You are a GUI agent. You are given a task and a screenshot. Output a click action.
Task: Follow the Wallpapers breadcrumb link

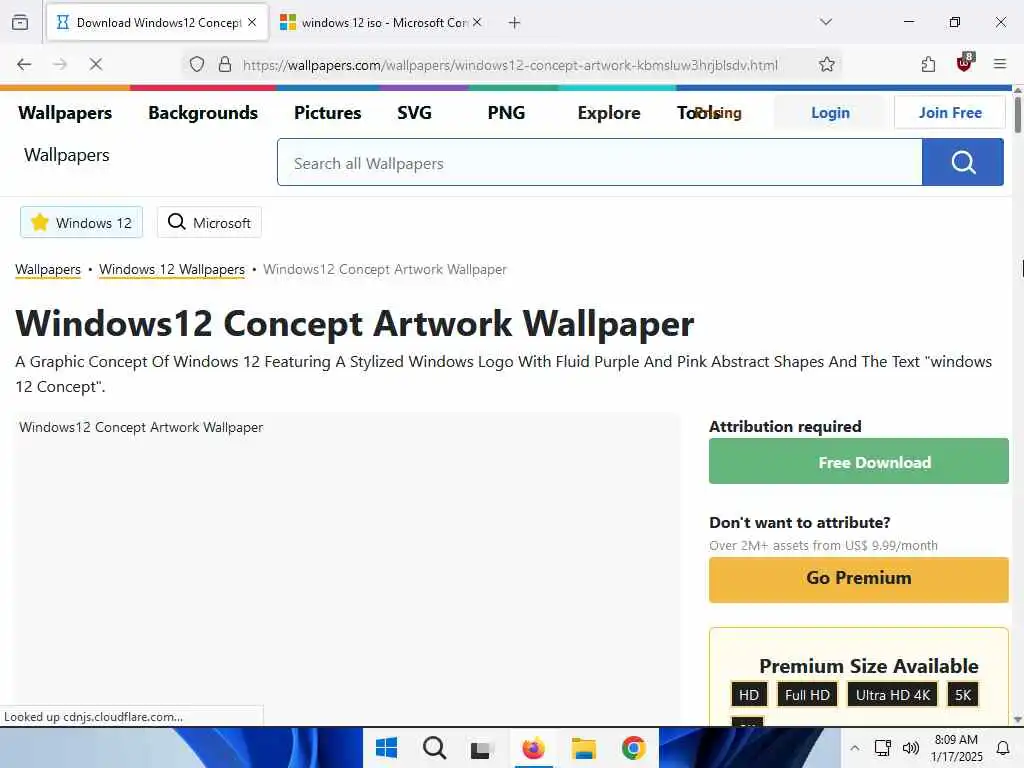[48, 270]
